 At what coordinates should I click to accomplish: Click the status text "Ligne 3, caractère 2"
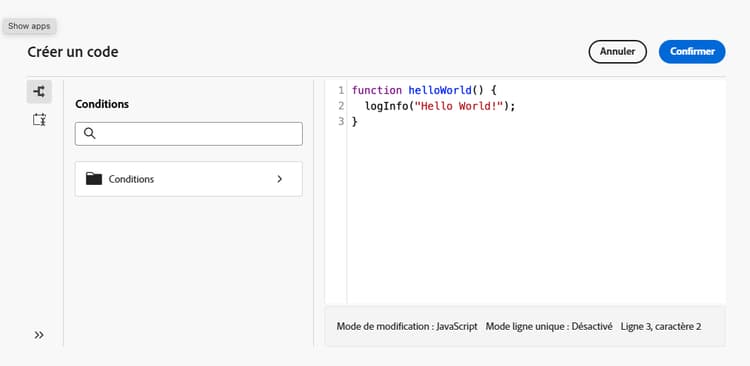[x=661, y=326]
